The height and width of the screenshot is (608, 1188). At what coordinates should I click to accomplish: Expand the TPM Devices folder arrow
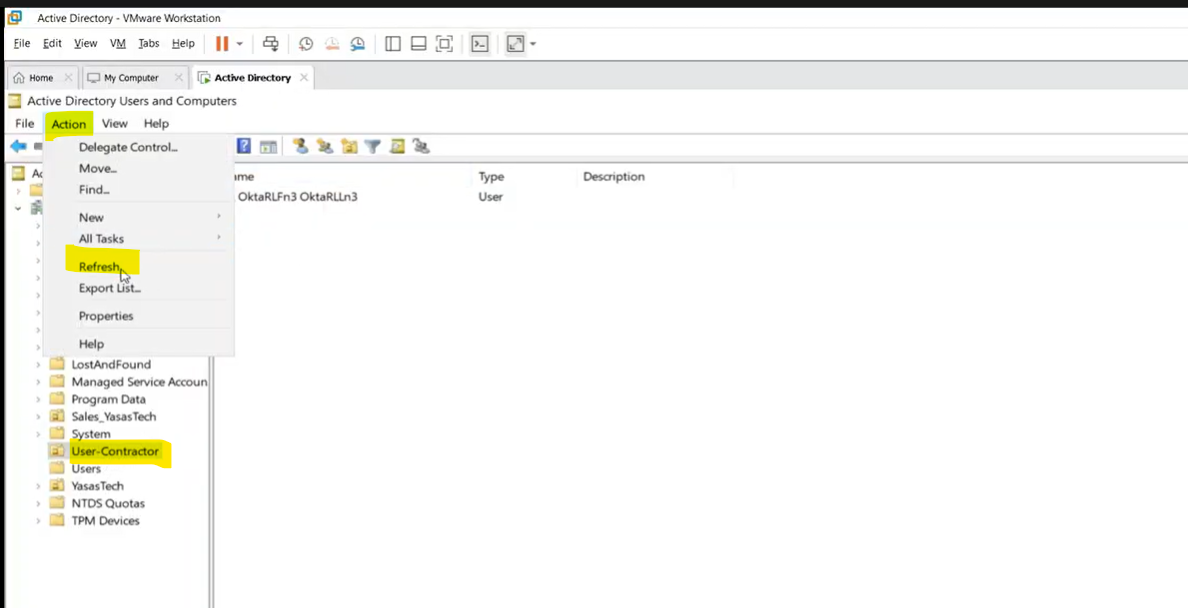[x=39, y=521]
